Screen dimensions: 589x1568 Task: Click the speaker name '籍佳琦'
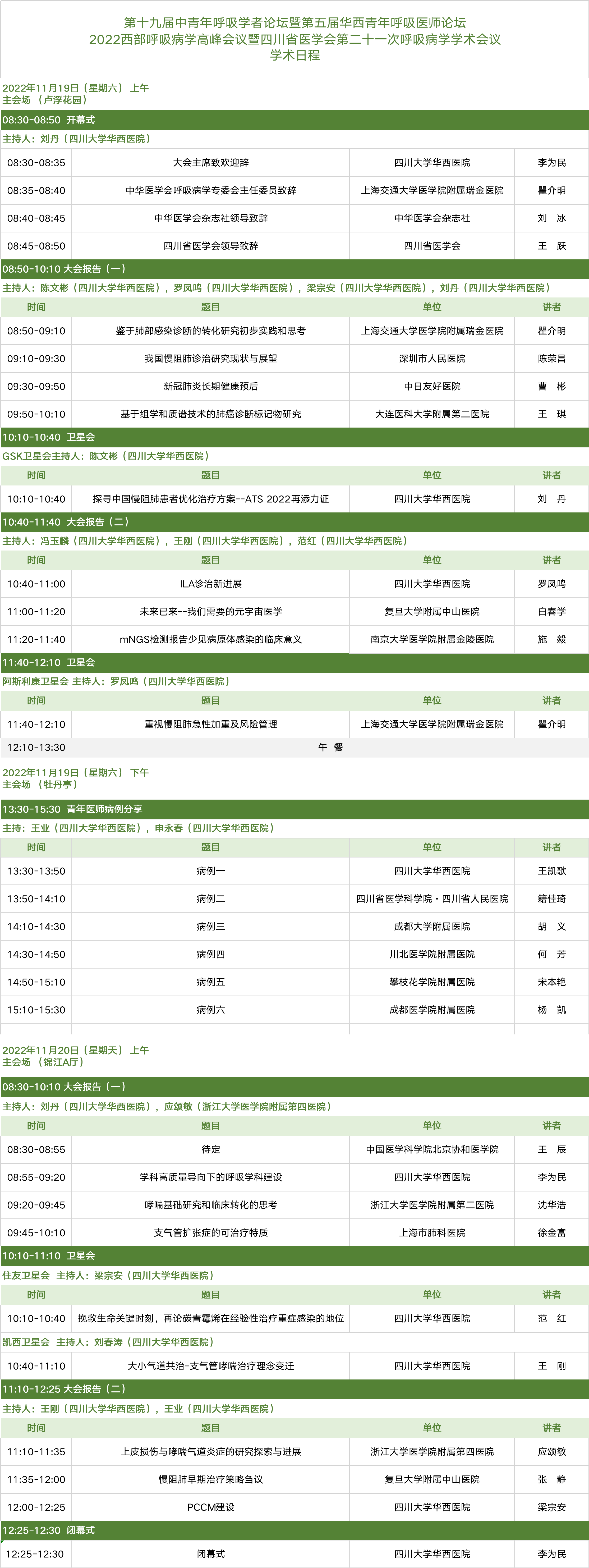tap(552, 899)
